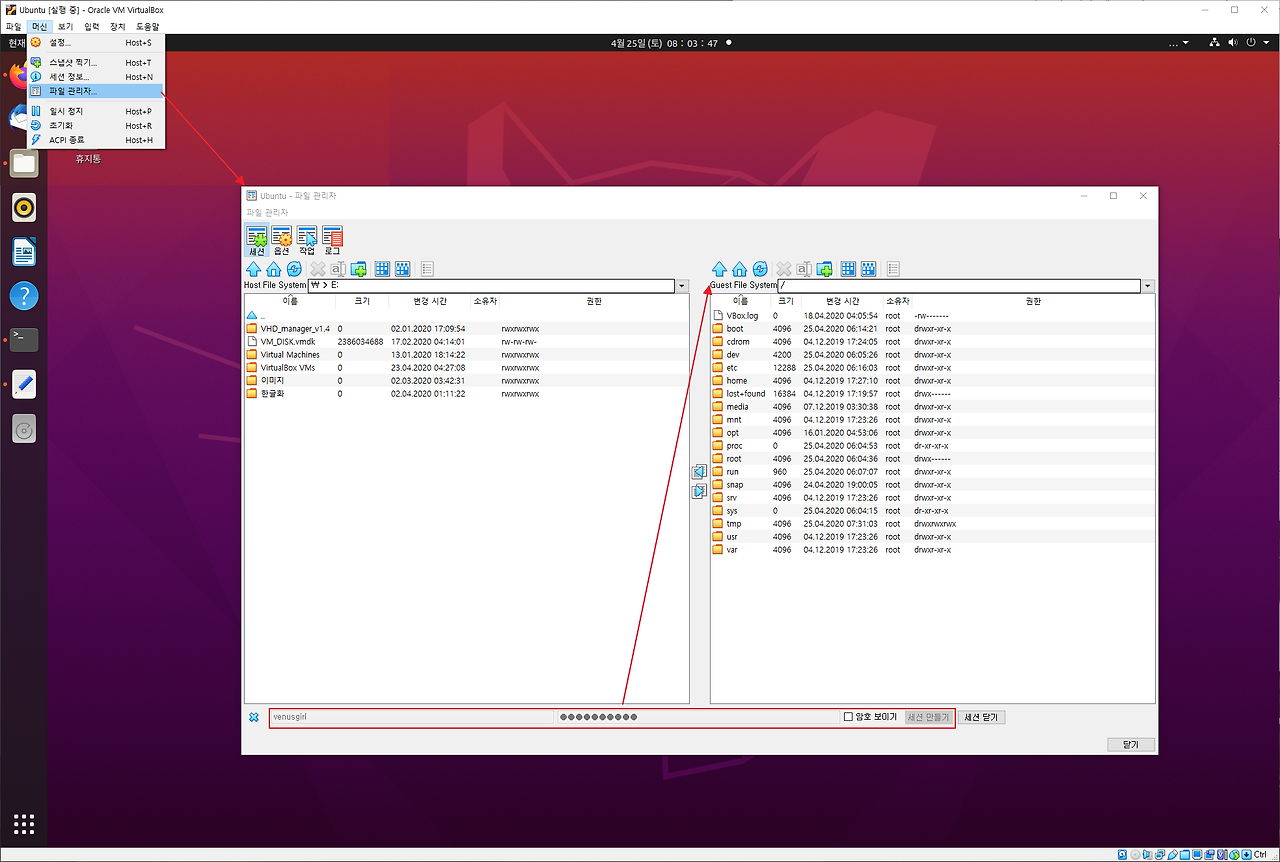Open the 장치 menu in menu bar
Image resolution: width=1280 pixels, height=862 pixels.
pyautogui.click(x=118, y=26)
